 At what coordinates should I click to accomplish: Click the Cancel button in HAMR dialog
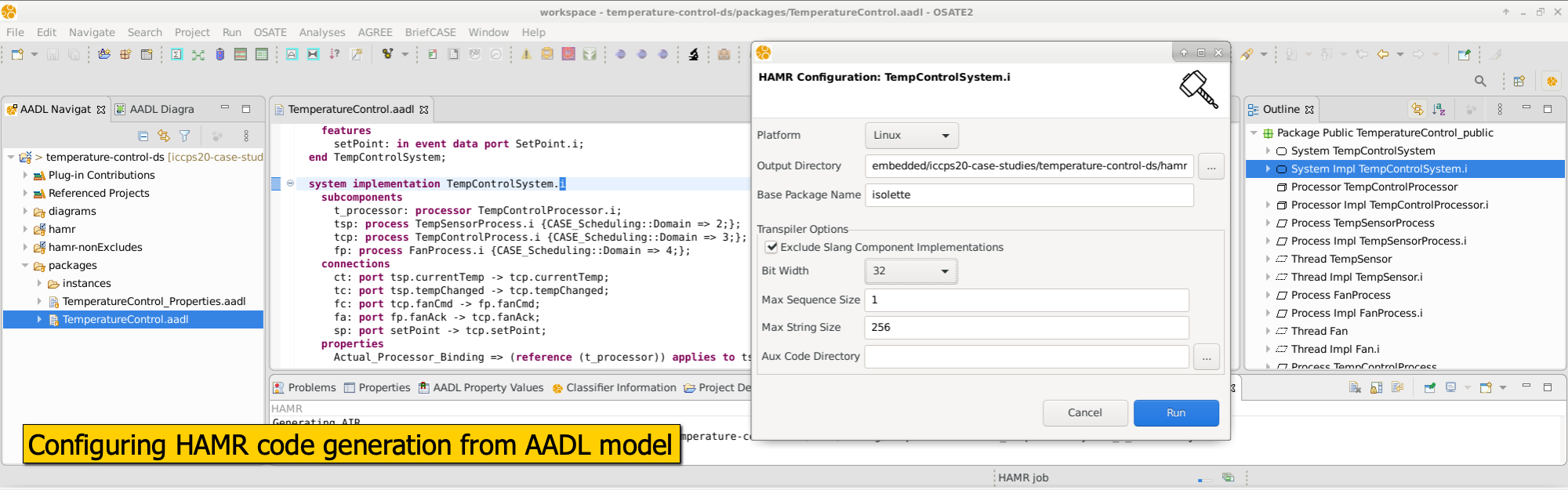point(1084,413)
